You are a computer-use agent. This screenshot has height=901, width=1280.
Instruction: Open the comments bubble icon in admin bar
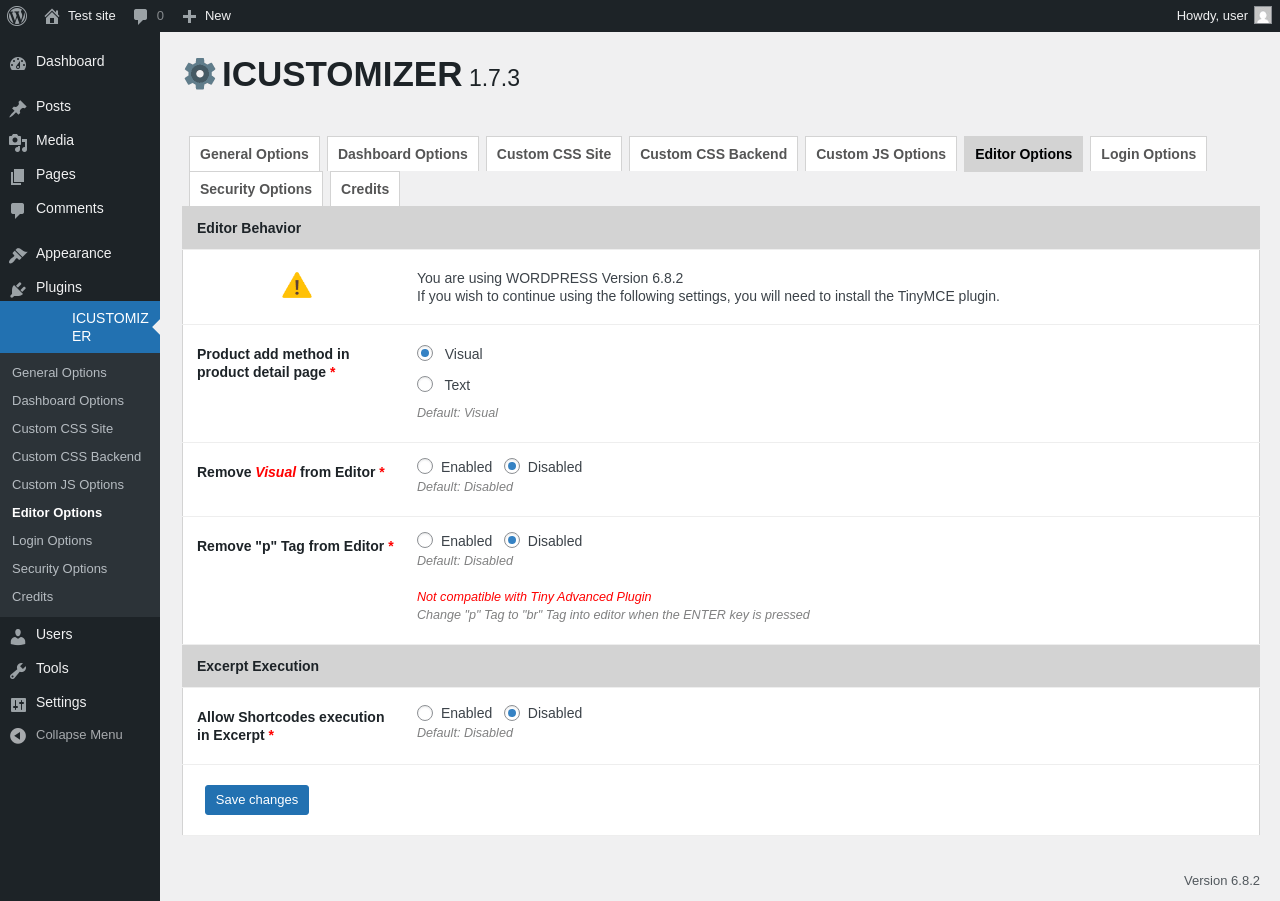141,16
